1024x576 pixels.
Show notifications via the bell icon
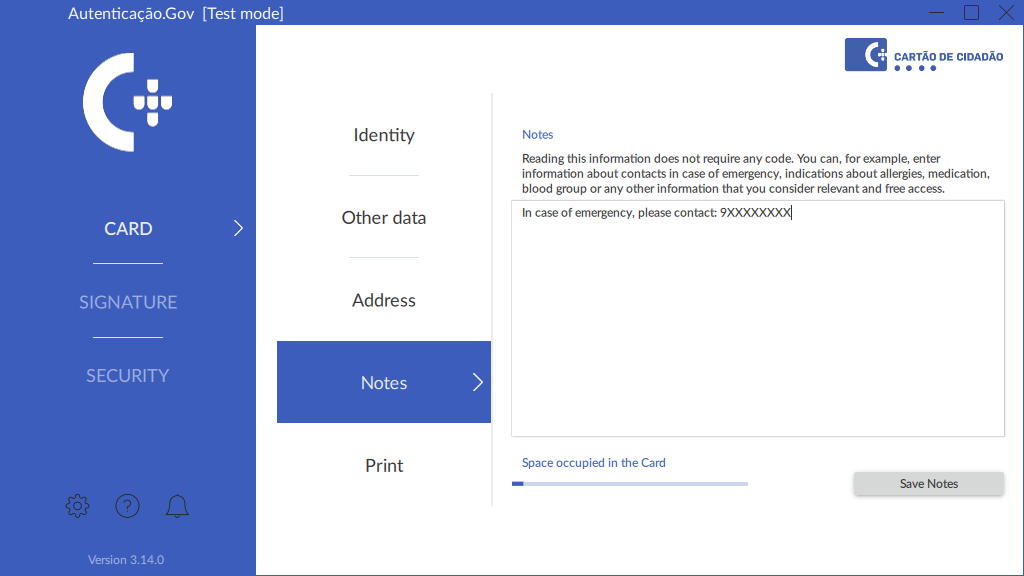177,506
